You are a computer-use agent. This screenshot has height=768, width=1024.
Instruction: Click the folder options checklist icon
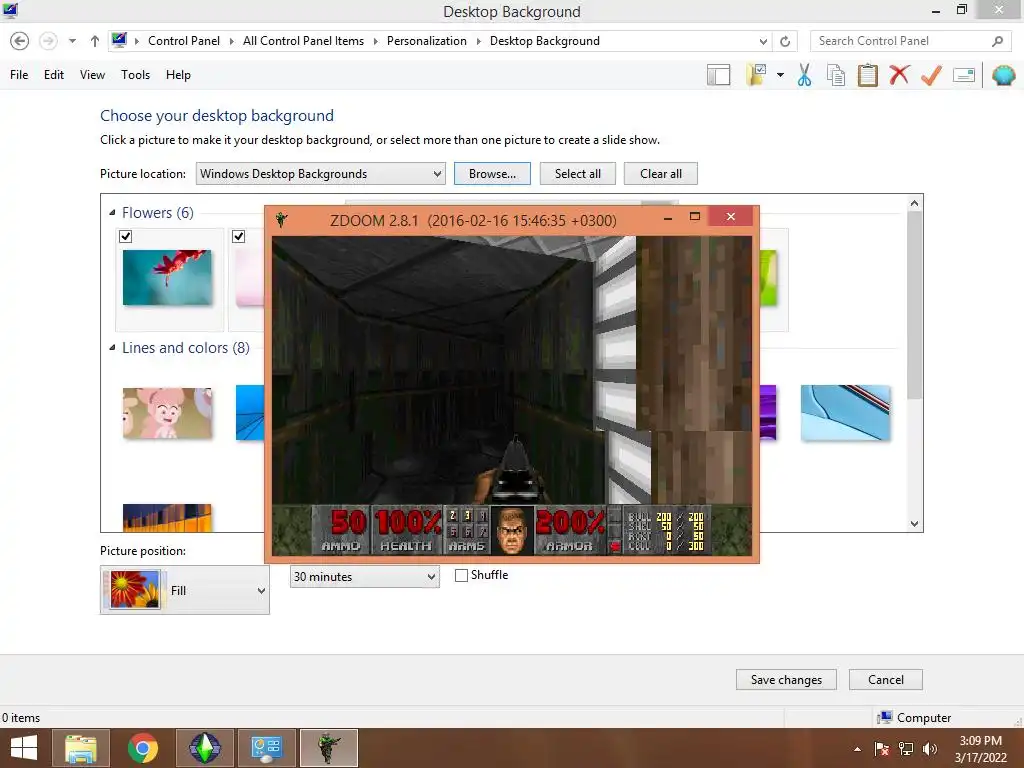(757, 74)
